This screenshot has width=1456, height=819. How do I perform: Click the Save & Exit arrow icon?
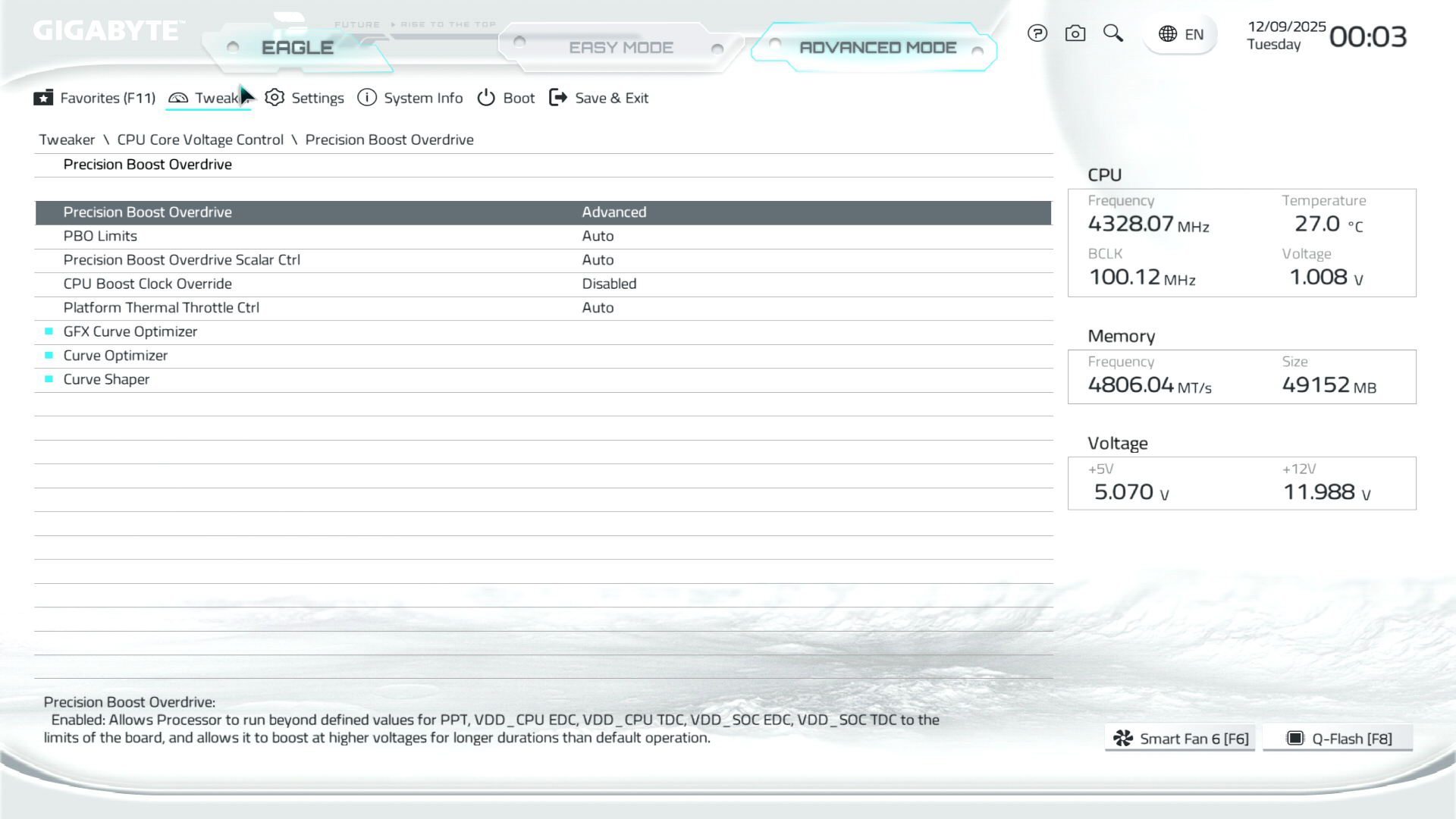click(x=558, y=98)
